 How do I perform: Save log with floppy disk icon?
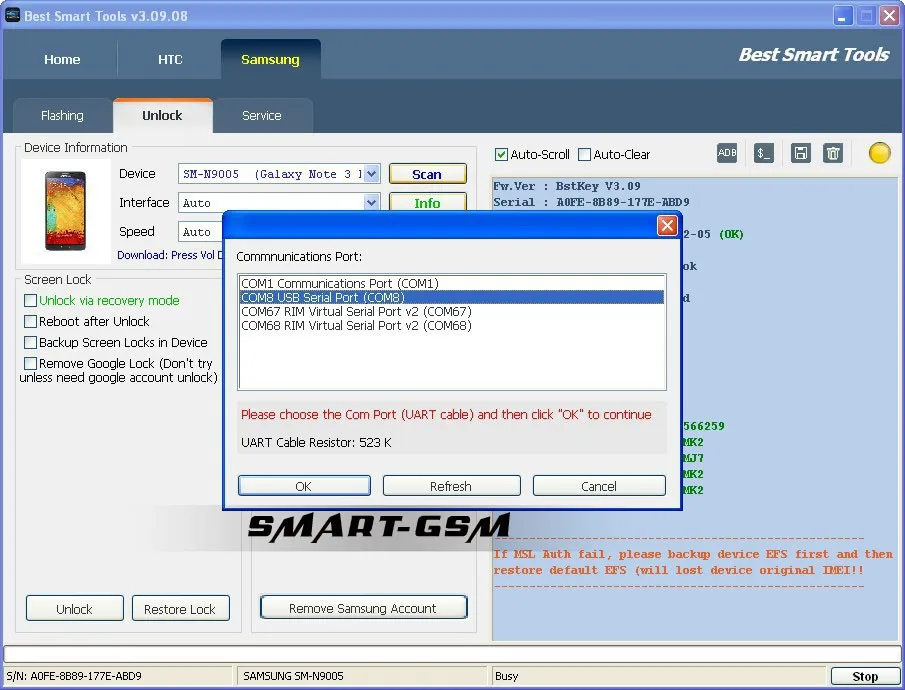801,153
